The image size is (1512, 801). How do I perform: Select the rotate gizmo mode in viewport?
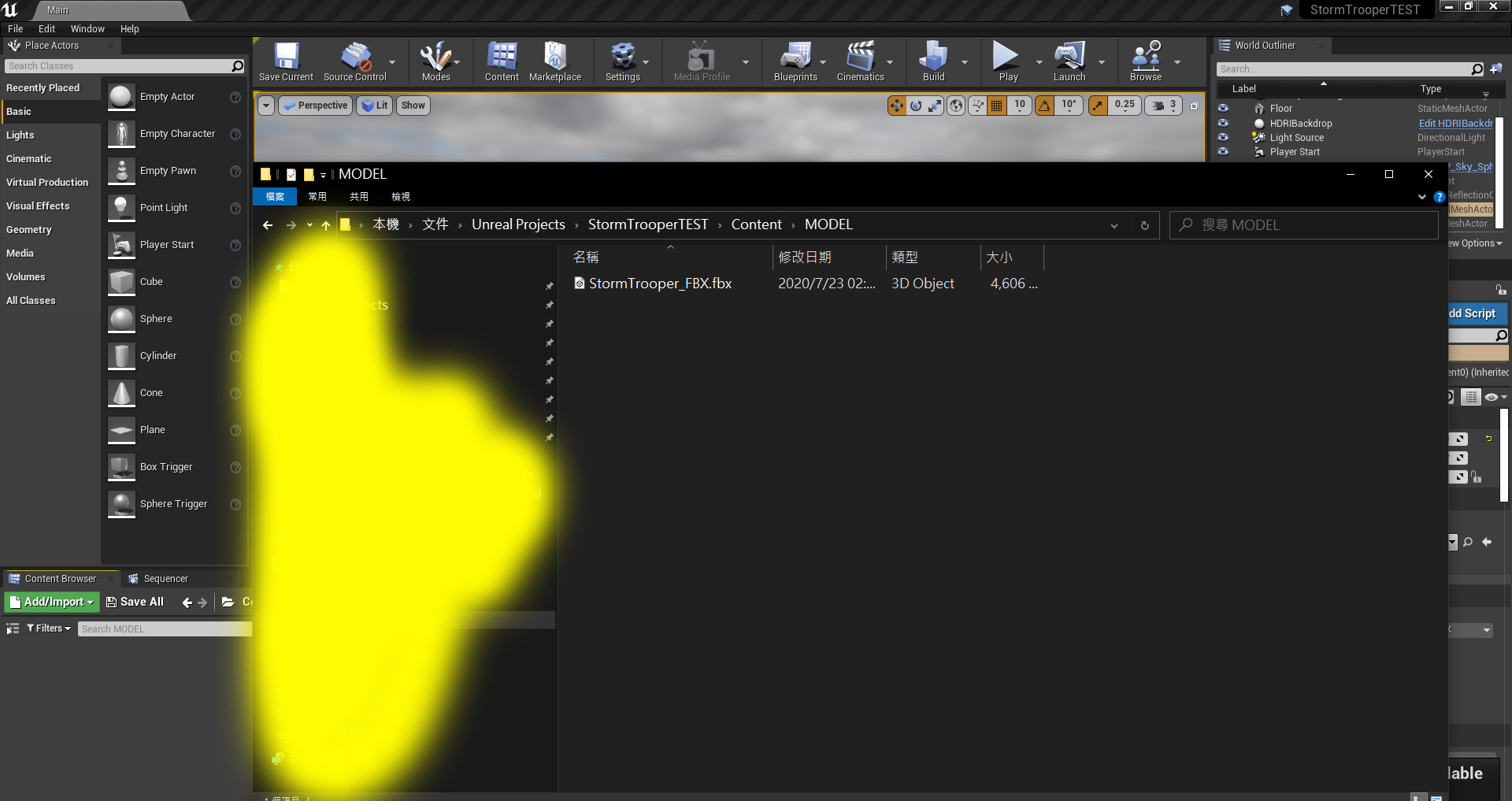tap(916, 106)
